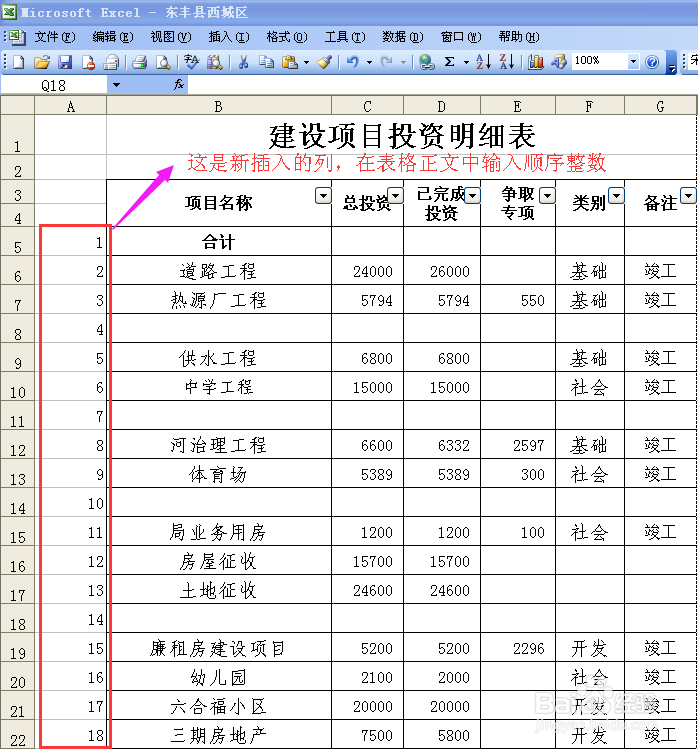Open the 总投资 filter dropdown
The image size is (698, 749).
point(396,196)
